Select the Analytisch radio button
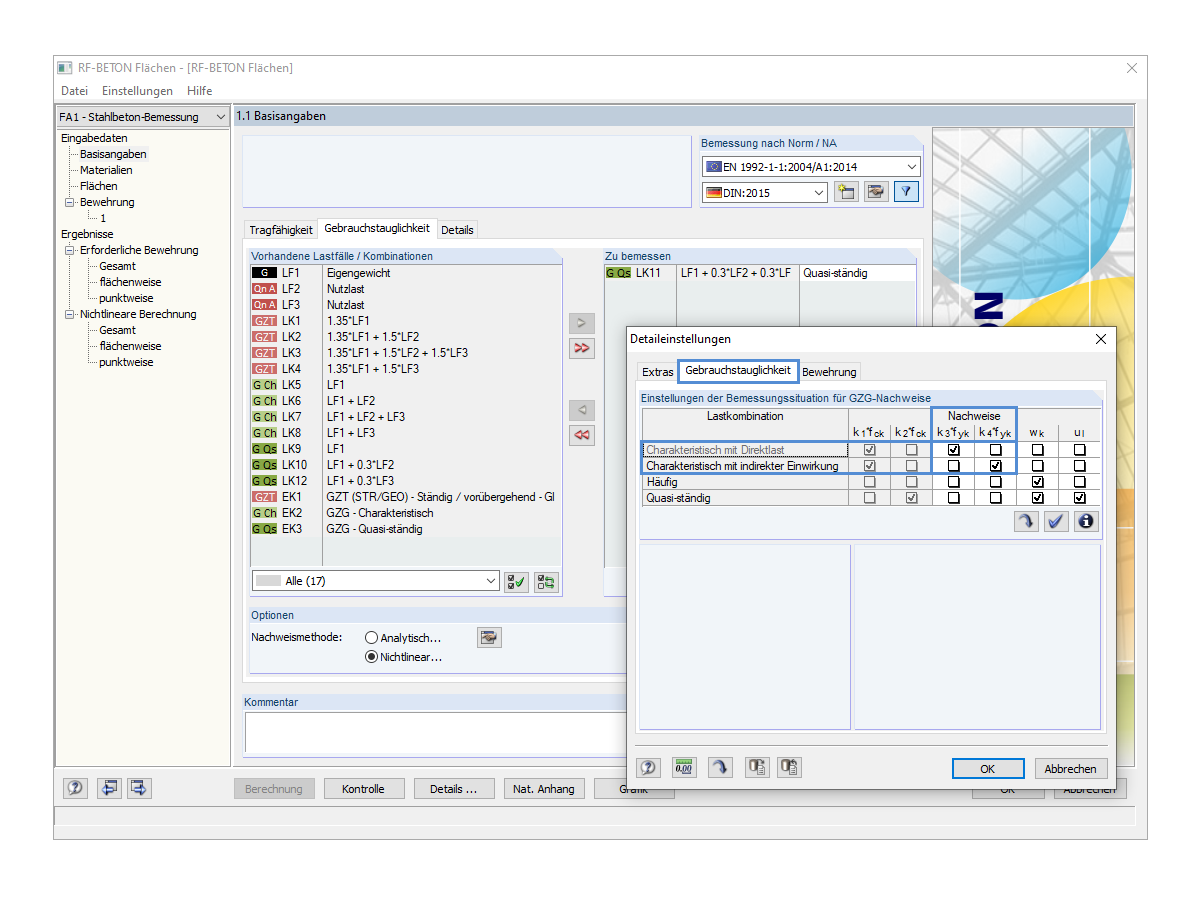This screenshot has height=900, width=1200. click(372, 637)
